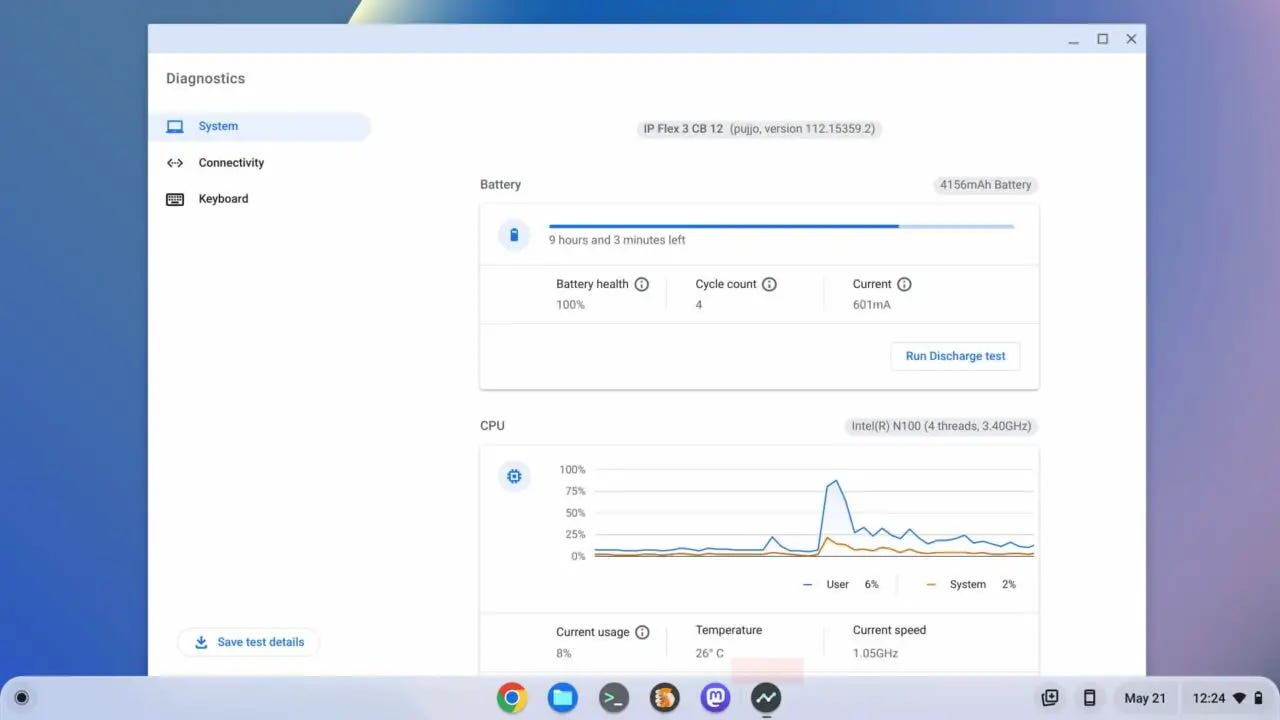Open the System section in sidebar
Viewport: 1280px width, 720px height.
(259, 126)
